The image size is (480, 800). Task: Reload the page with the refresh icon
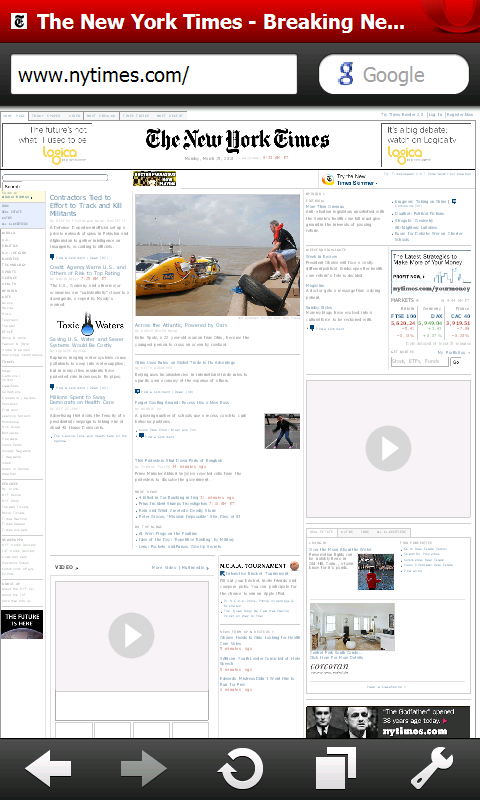pos(240,768)
